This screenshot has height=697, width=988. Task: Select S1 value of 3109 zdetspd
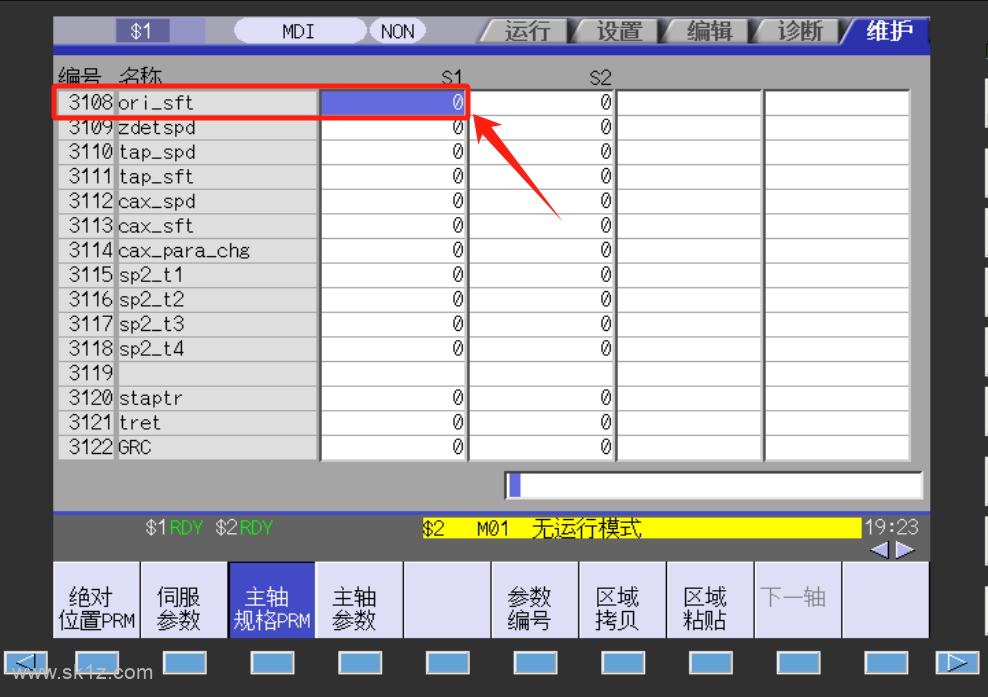[x=393, y=127]
